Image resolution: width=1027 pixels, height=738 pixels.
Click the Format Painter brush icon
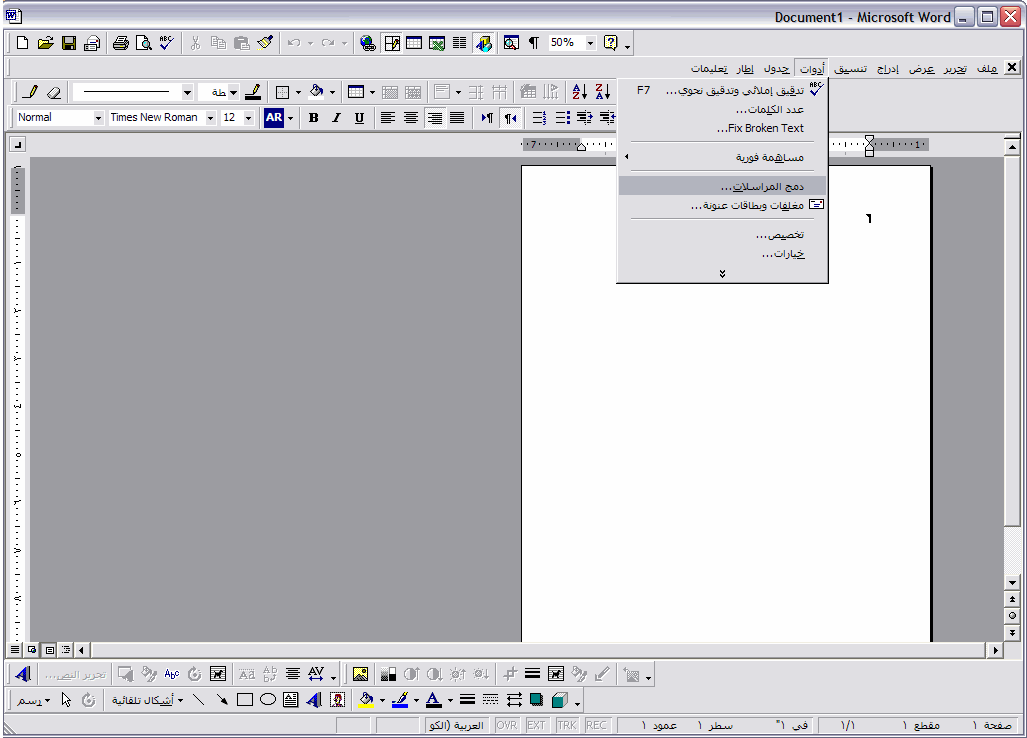[x=265, y=43]
